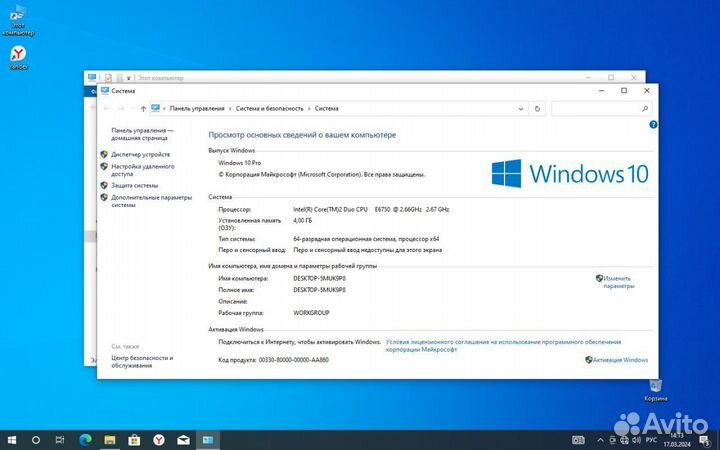Image resolution: width=720 pixels, height=450 pixels.
Task: Open File Explorer from taskbar
Action: 110,440
